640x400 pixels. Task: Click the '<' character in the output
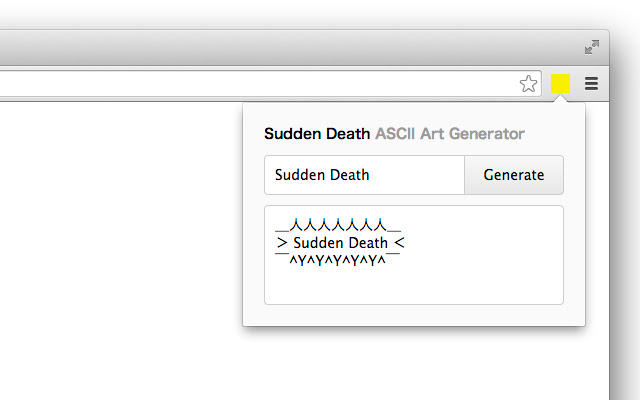(399, 243)
